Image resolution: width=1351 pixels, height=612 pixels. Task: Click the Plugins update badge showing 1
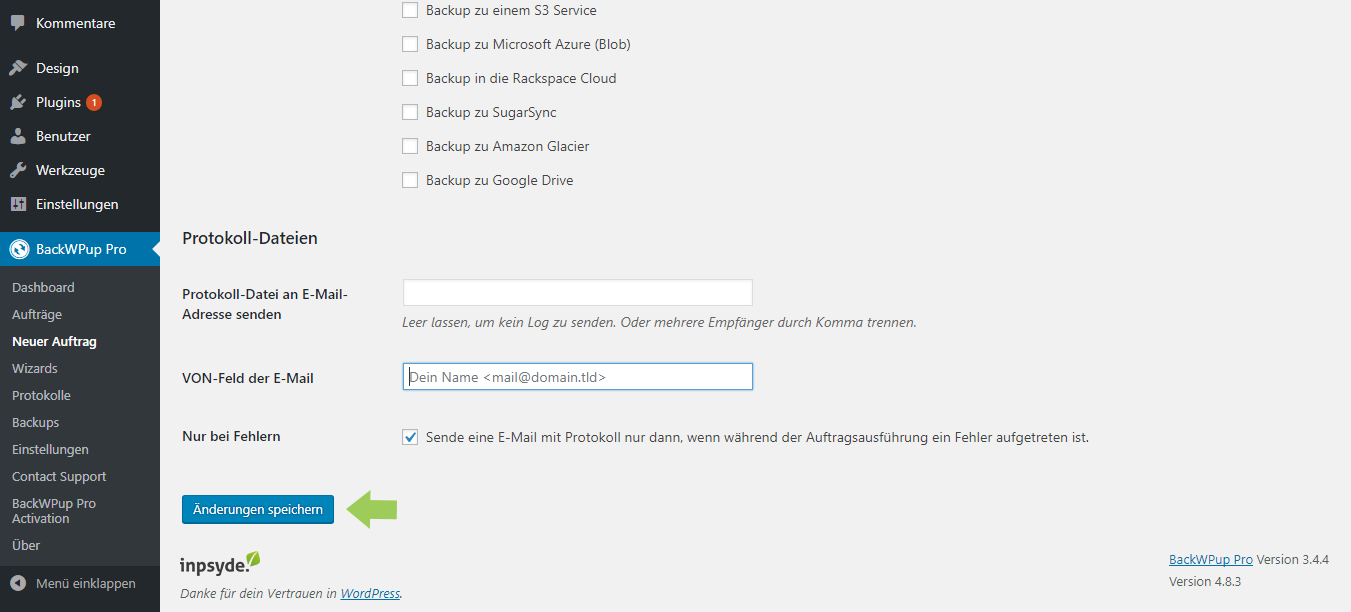94,101
